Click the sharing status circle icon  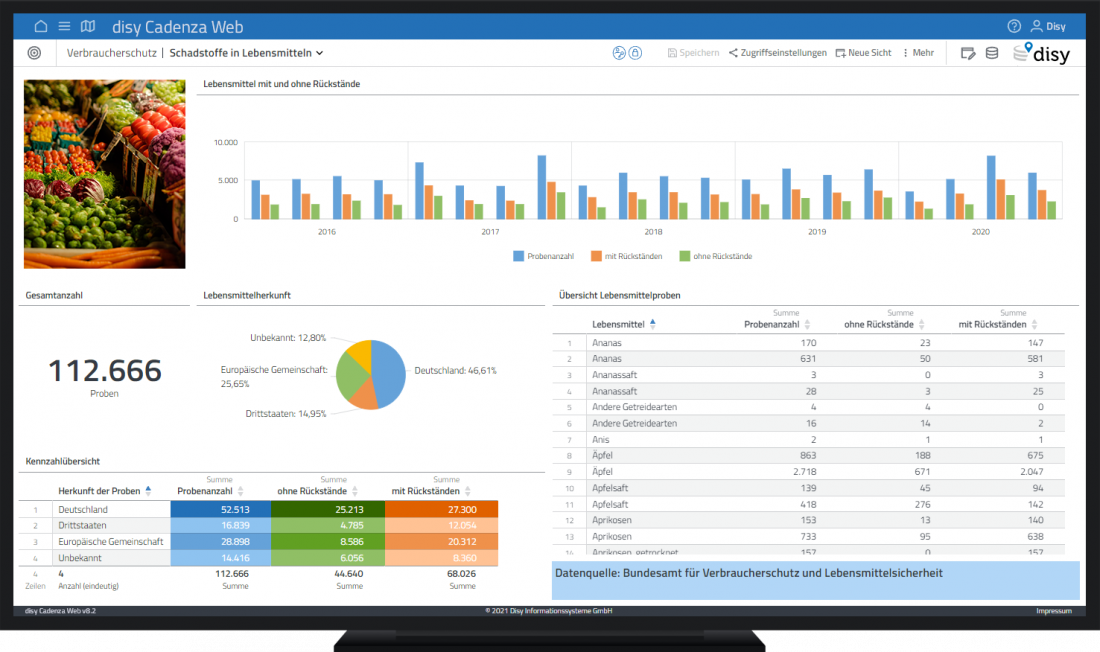click(x=619, y=53)
